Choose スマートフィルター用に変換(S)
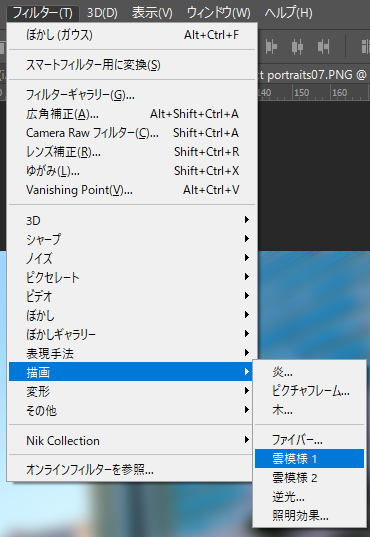 pyautogui.click(x=132, y=65)
